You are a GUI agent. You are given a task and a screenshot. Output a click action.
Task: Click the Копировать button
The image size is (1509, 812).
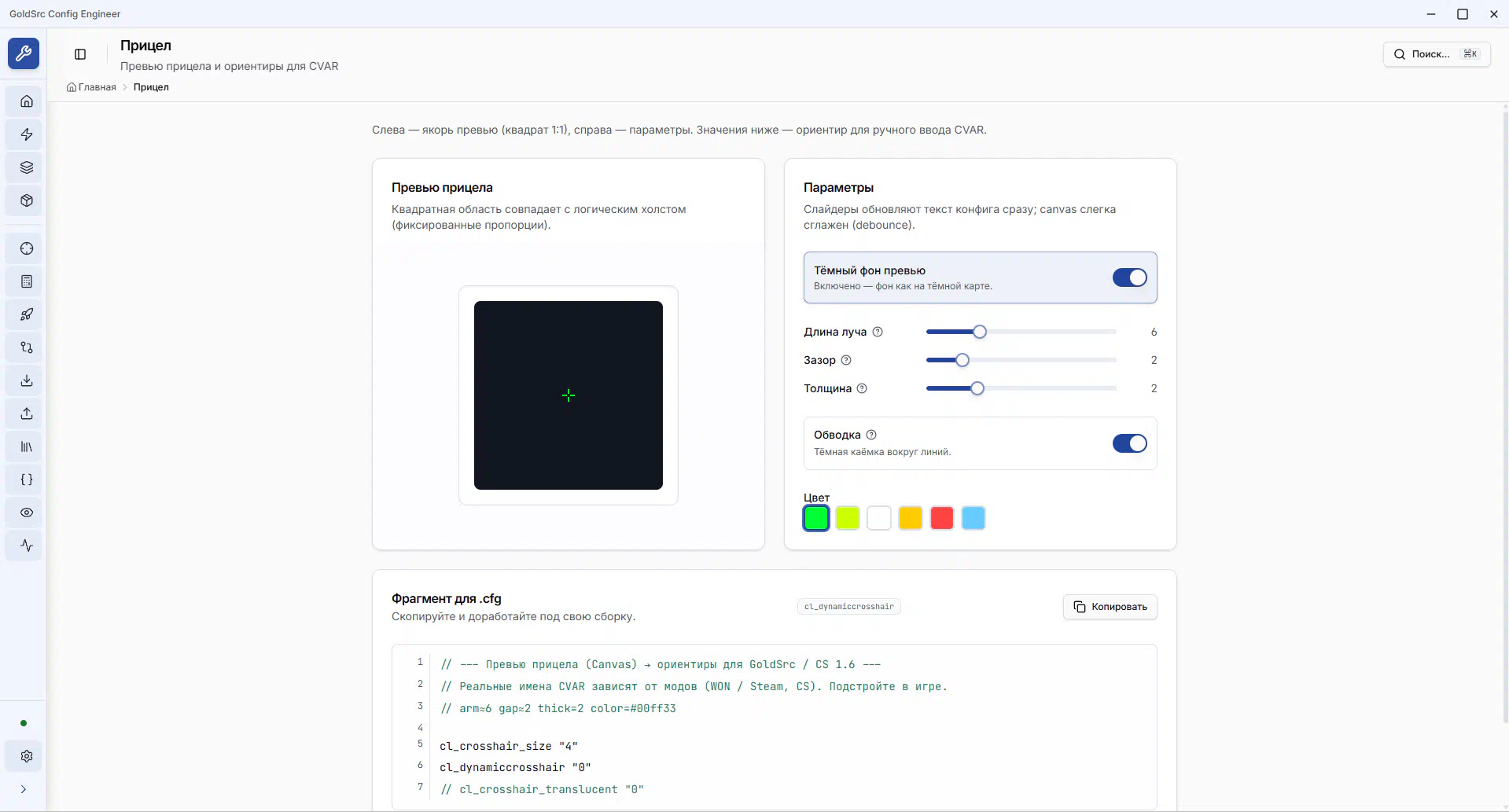pos(1110,607)
